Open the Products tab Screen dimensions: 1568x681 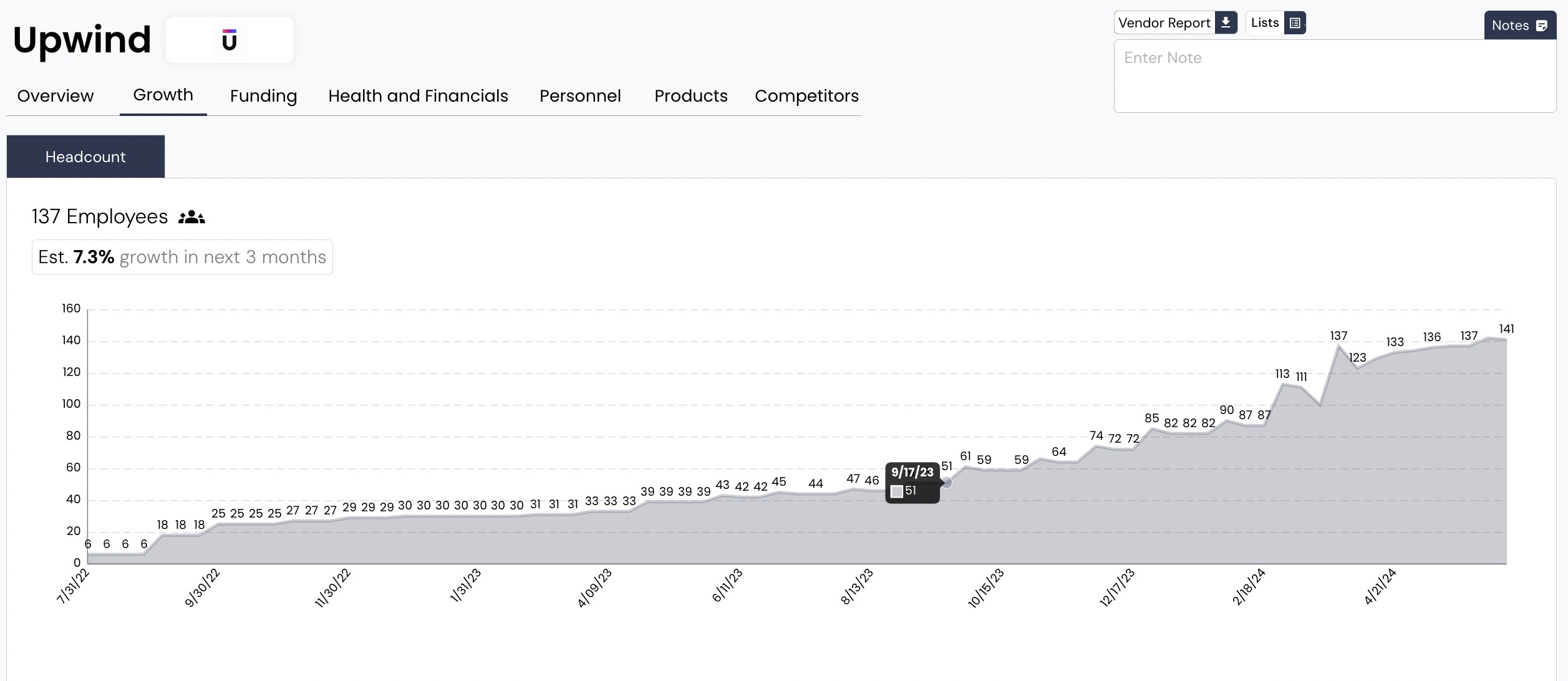[x=691, y=96]
